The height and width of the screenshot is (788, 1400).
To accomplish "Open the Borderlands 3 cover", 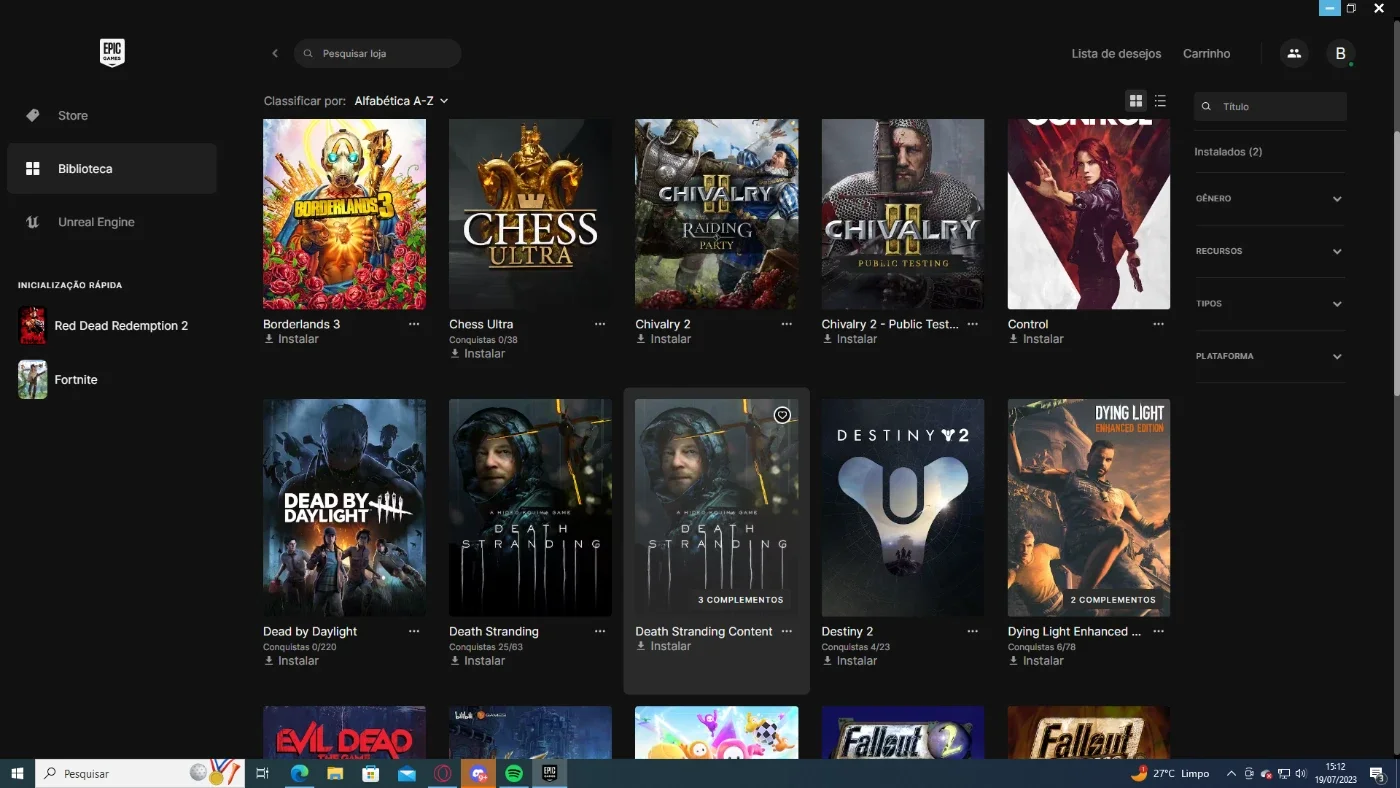I will tap(344, 214).
